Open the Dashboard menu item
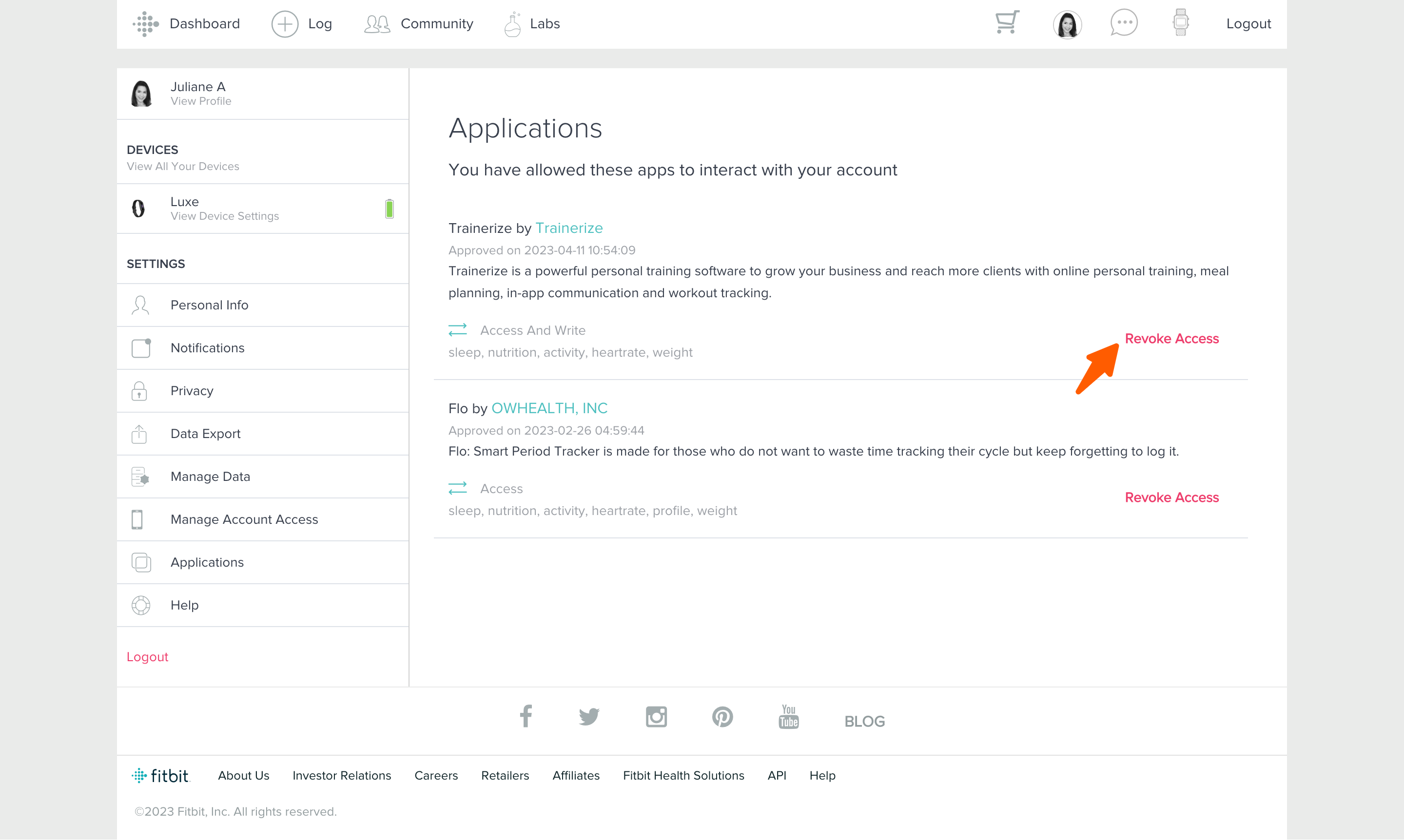The height and width of the screenshot is (840, 1404). tap(204, 24)
